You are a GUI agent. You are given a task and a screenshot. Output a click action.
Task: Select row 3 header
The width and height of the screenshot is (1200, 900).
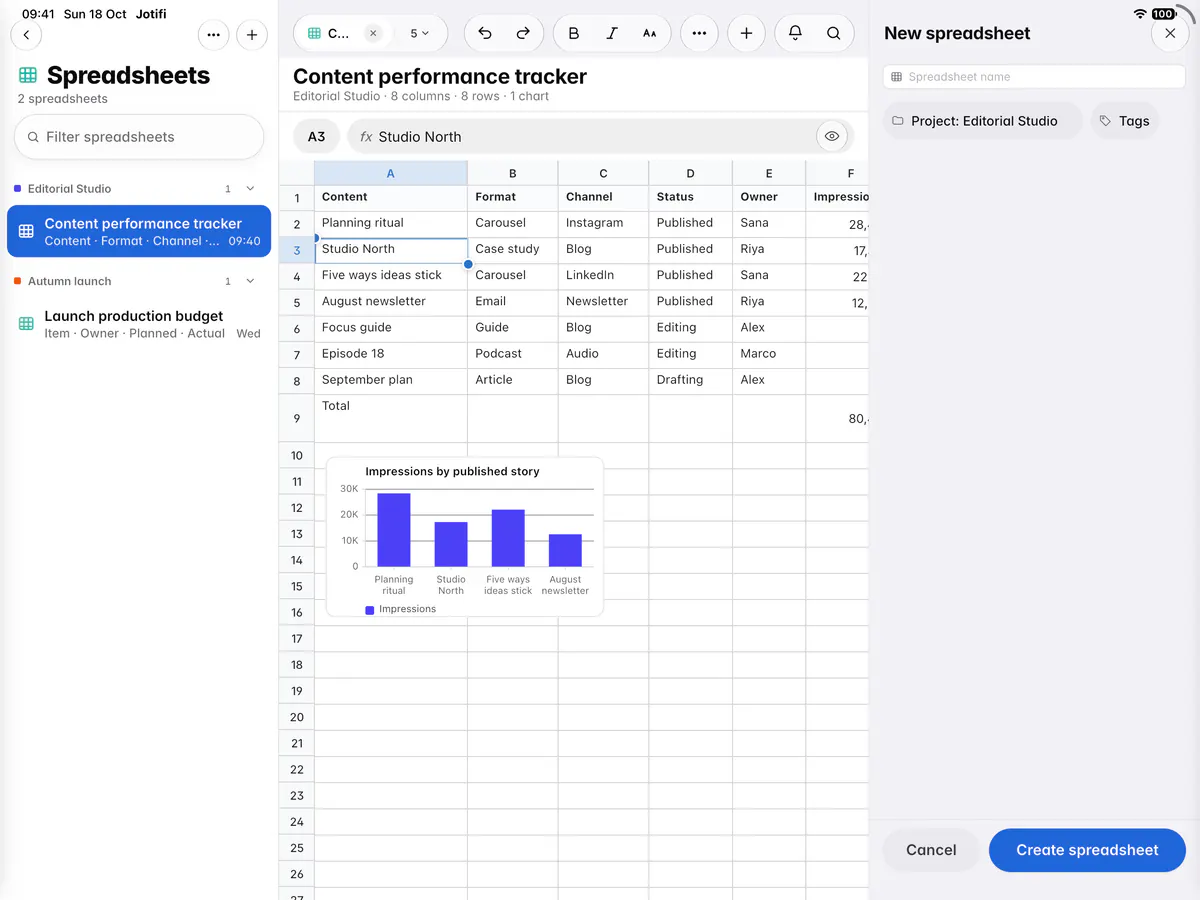(297, 250)
